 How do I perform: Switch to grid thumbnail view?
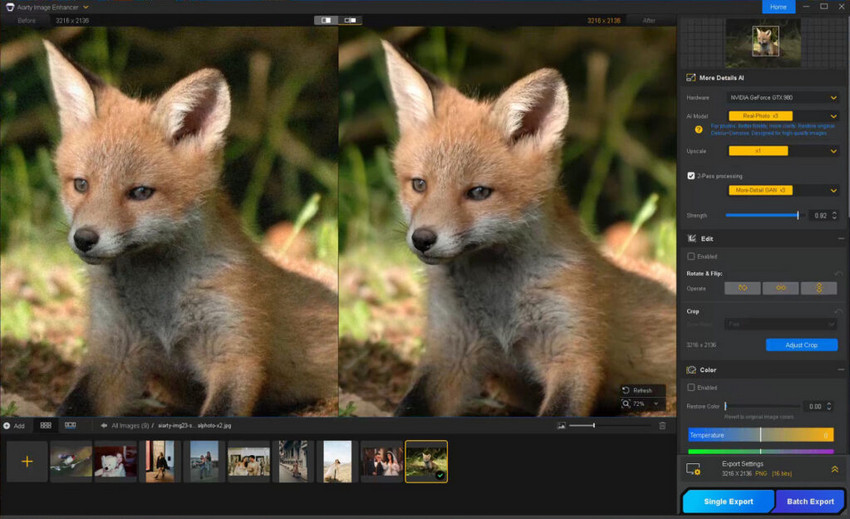click(46, 426)
